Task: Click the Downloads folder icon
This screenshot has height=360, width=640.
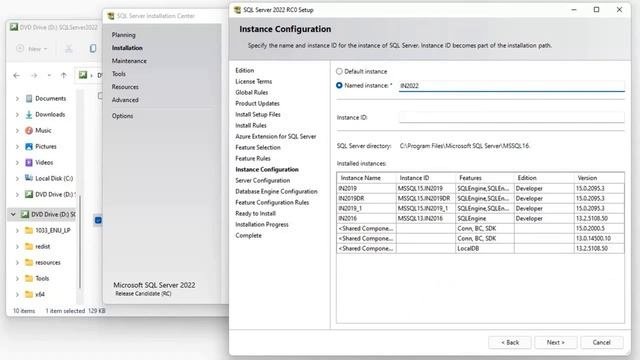Action: click(29, 115)
